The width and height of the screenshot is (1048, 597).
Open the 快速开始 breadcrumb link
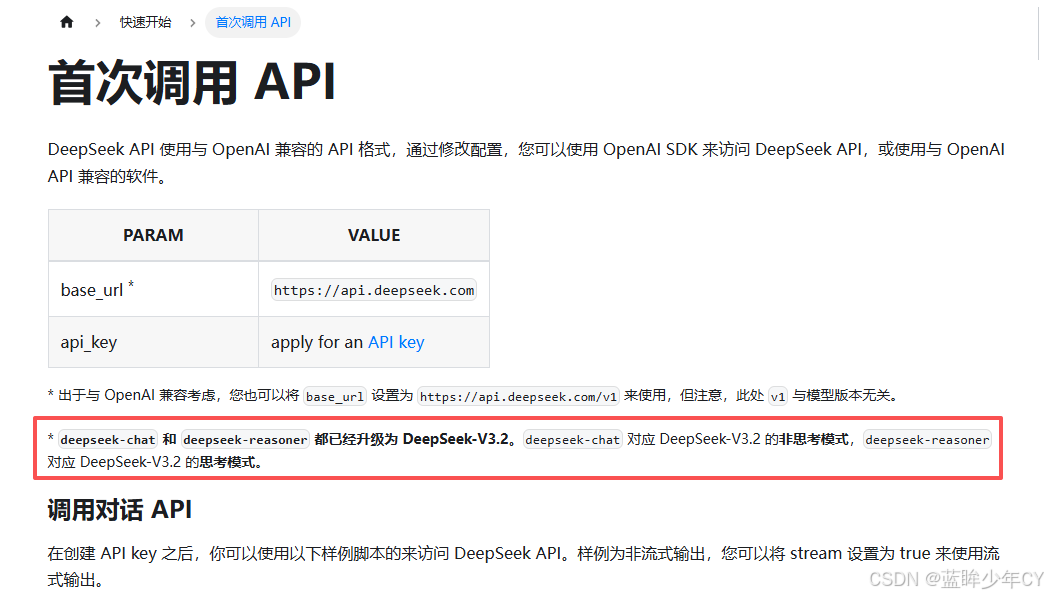(145, 22)
